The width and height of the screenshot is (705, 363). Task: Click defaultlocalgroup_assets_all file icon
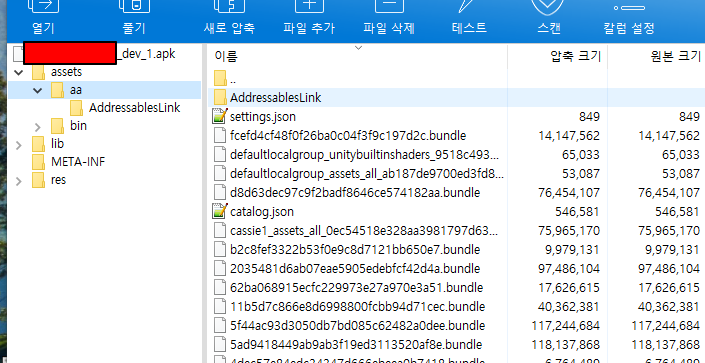220,173
